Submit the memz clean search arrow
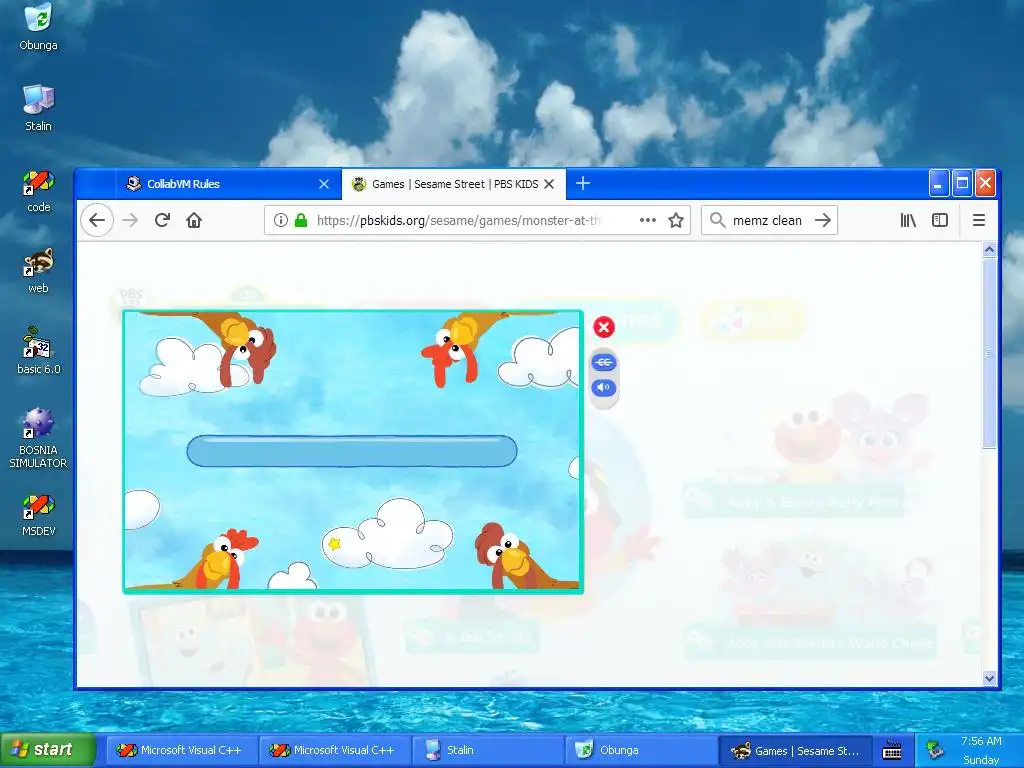Screen dimensions: 1024x768 [x=823, y=220]
